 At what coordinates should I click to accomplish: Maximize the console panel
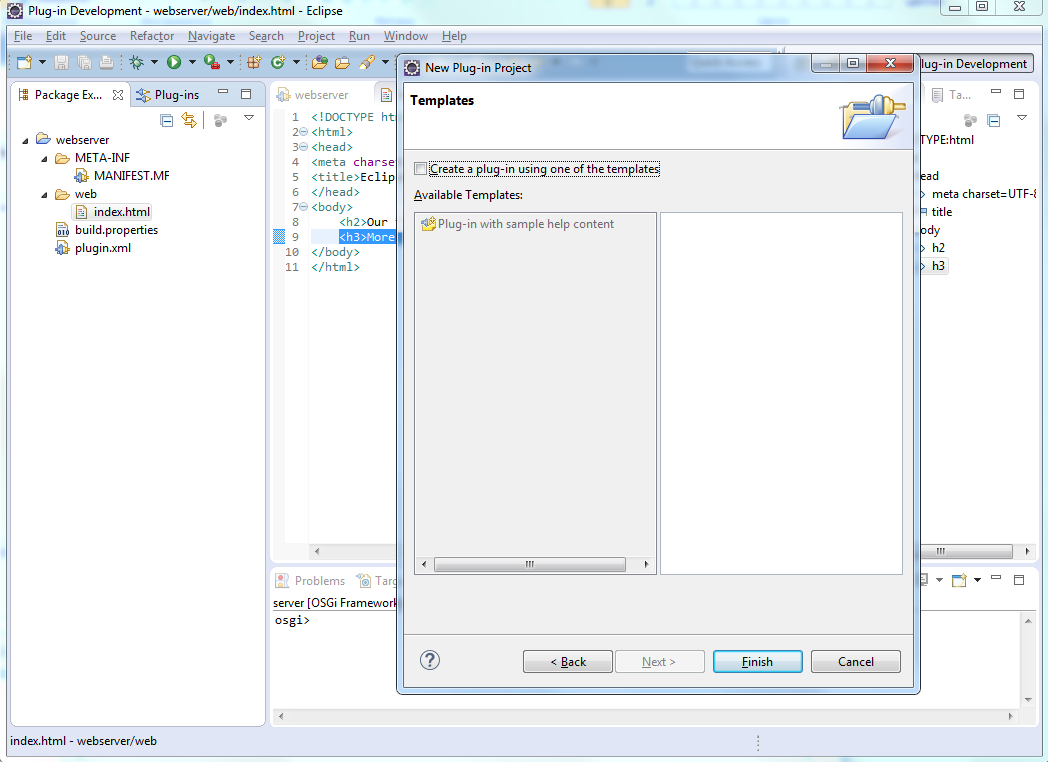[1019, 580]
